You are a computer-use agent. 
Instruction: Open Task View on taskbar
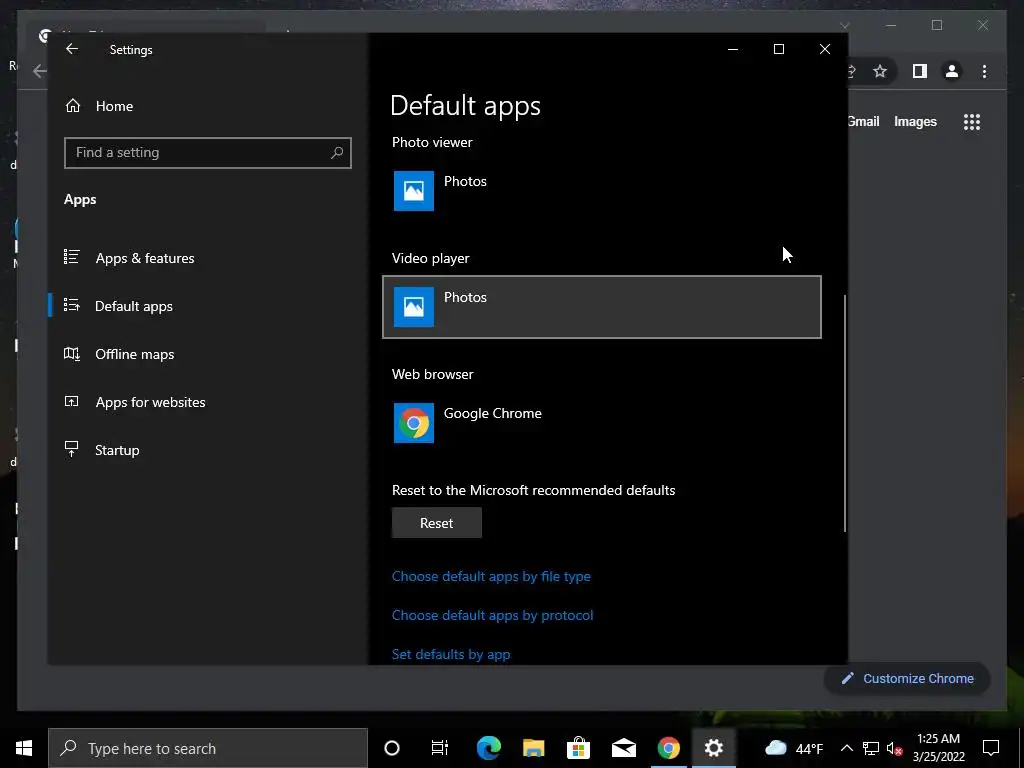(440, 748)
